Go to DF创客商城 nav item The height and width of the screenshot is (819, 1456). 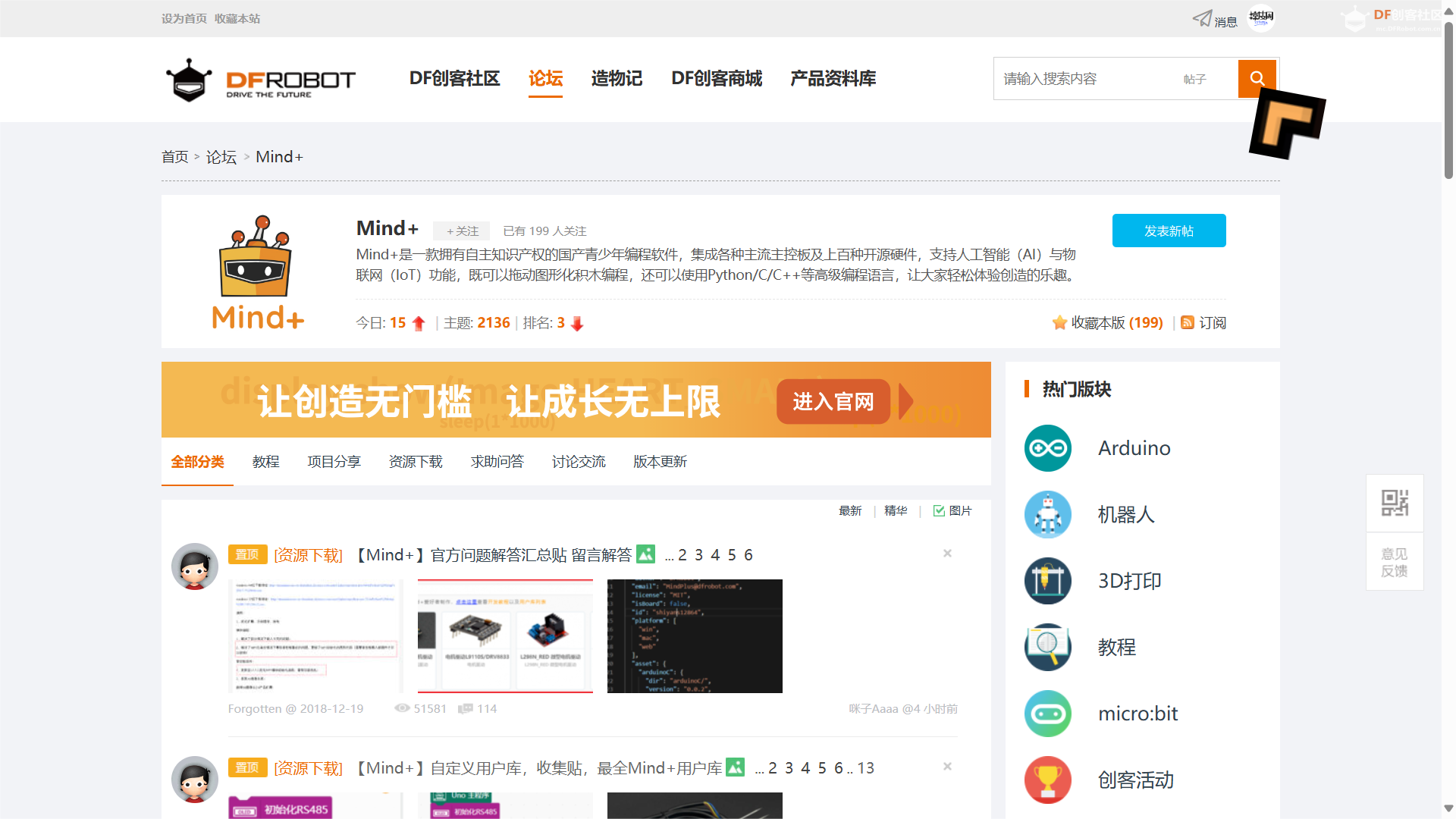click(x=717, y=78)
